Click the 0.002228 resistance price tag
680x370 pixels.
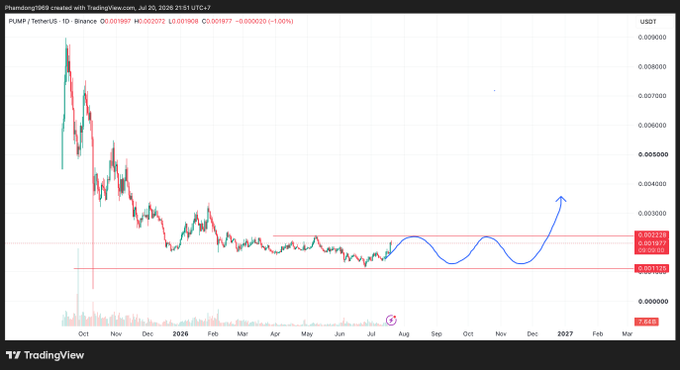[651, 235]
